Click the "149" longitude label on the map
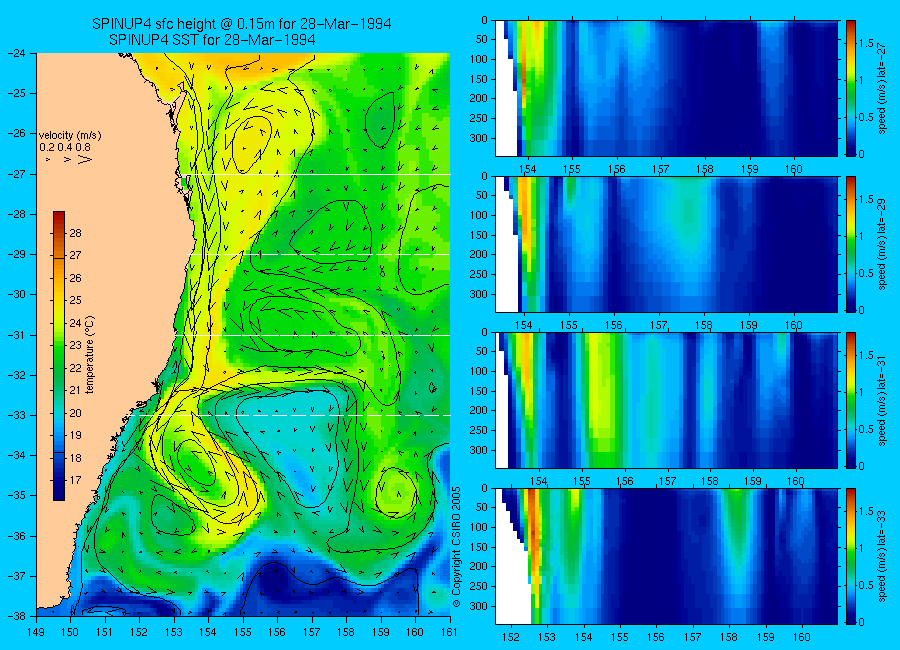The image size is (900, 650). pos(36,632)
